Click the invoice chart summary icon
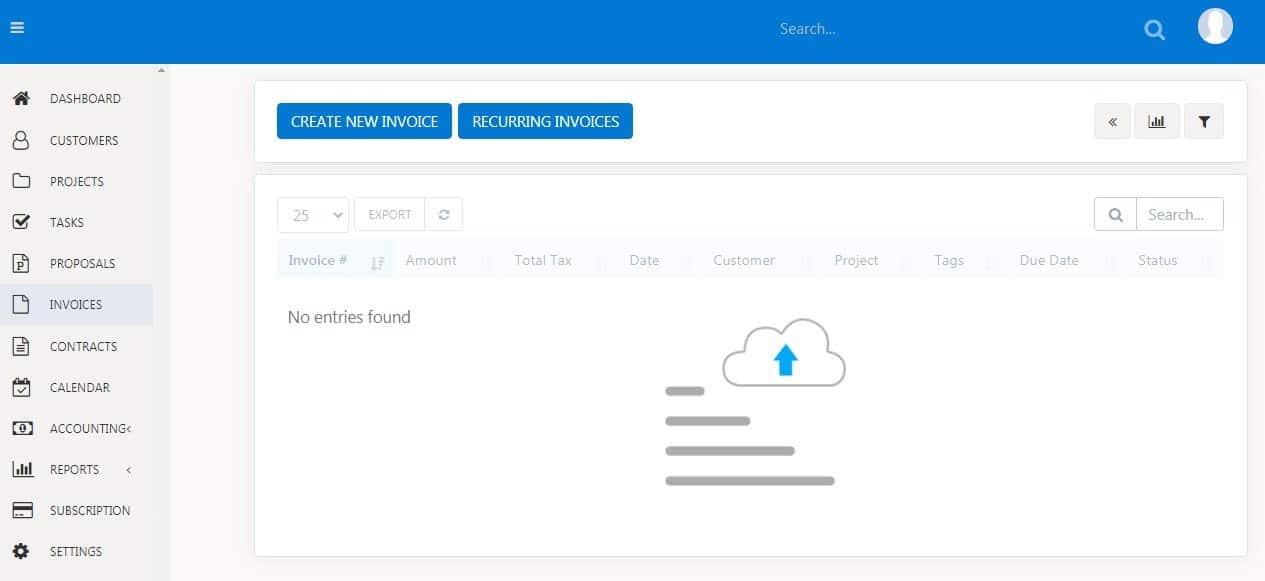The image size is (1265, 581). (x=1157, y=122)
